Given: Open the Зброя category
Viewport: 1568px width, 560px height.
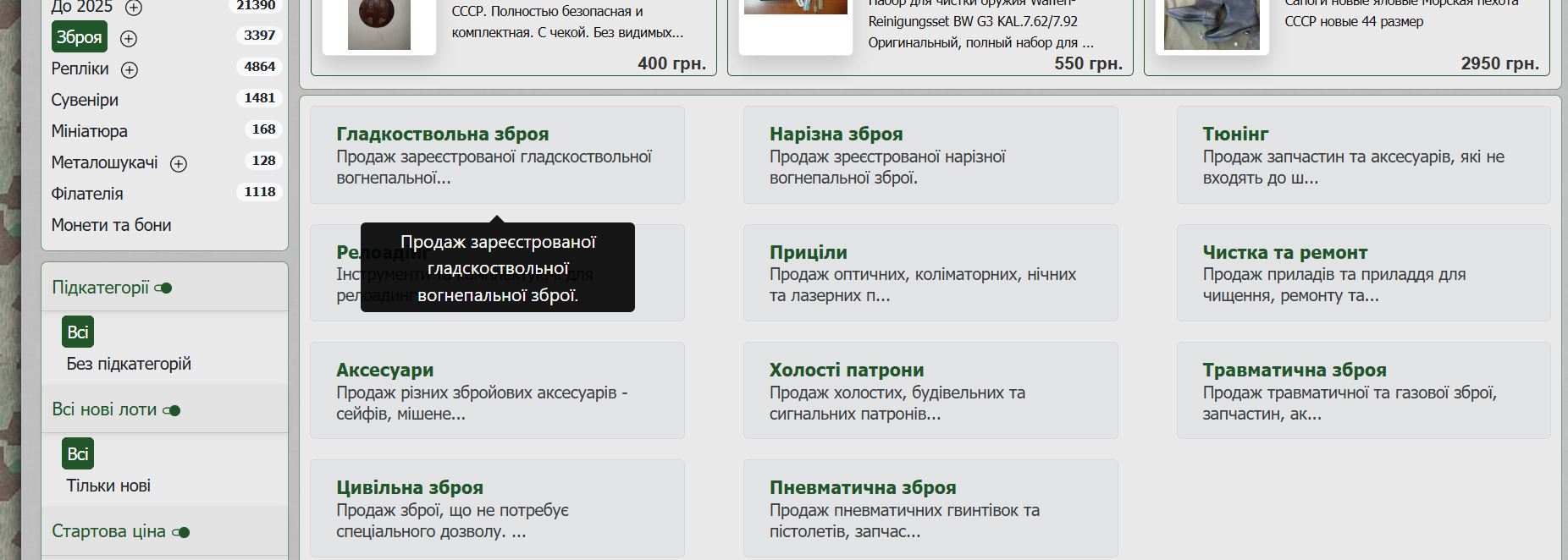Looking at the screenshot, I should click(80, 37).
